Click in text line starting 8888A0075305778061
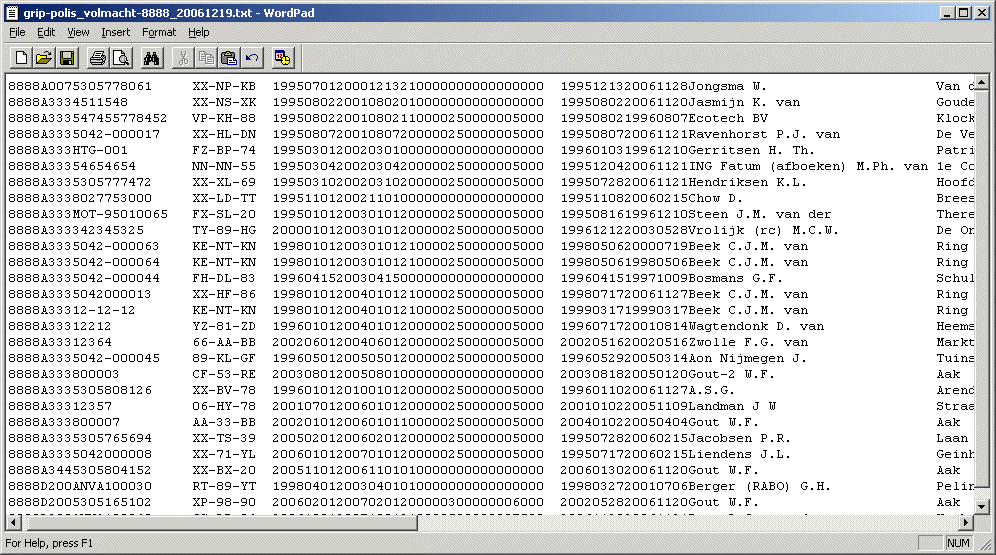 (x=80, y=86)
